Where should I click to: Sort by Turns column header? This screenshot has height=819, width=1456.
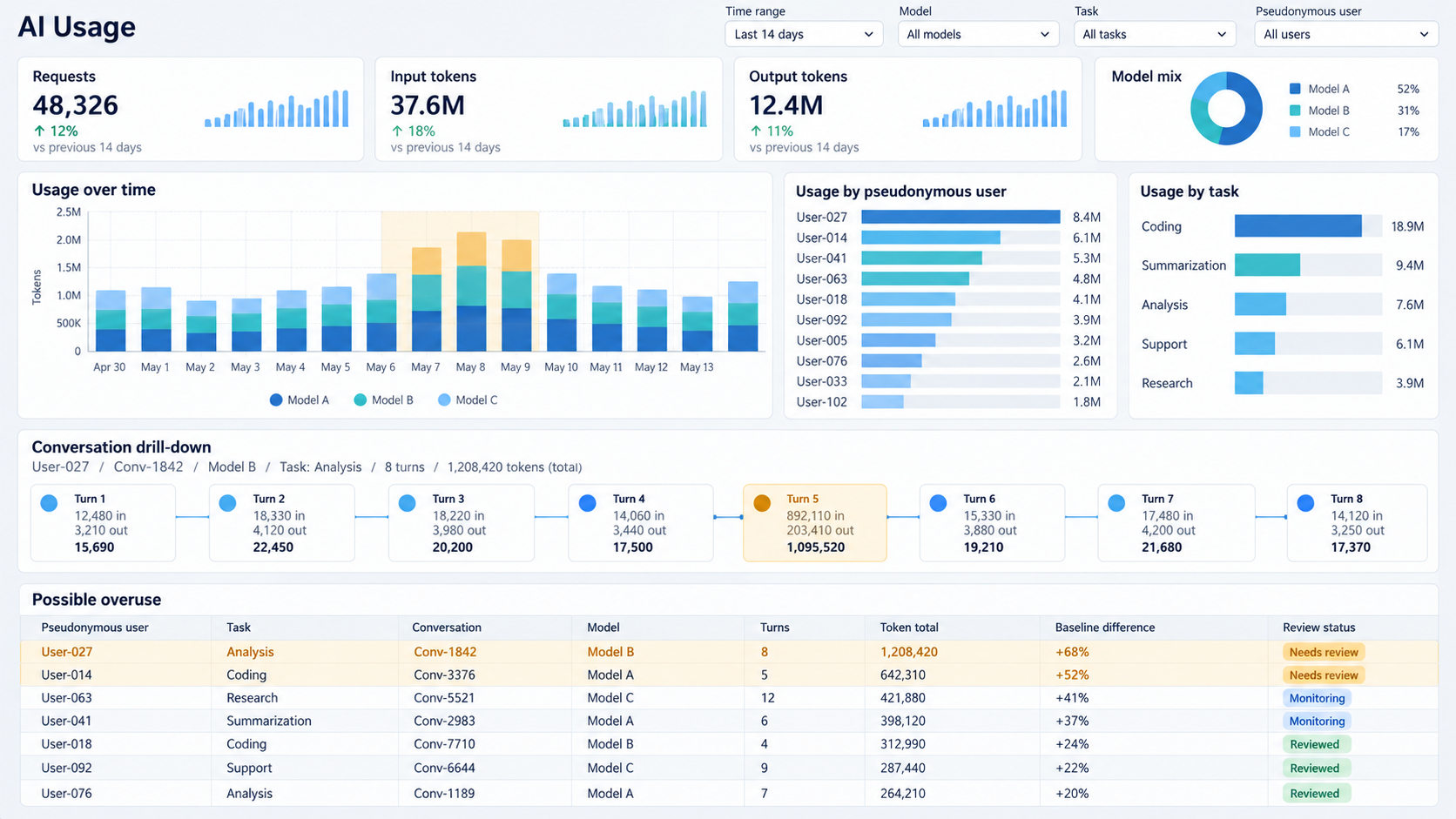[x=775, y=628]
